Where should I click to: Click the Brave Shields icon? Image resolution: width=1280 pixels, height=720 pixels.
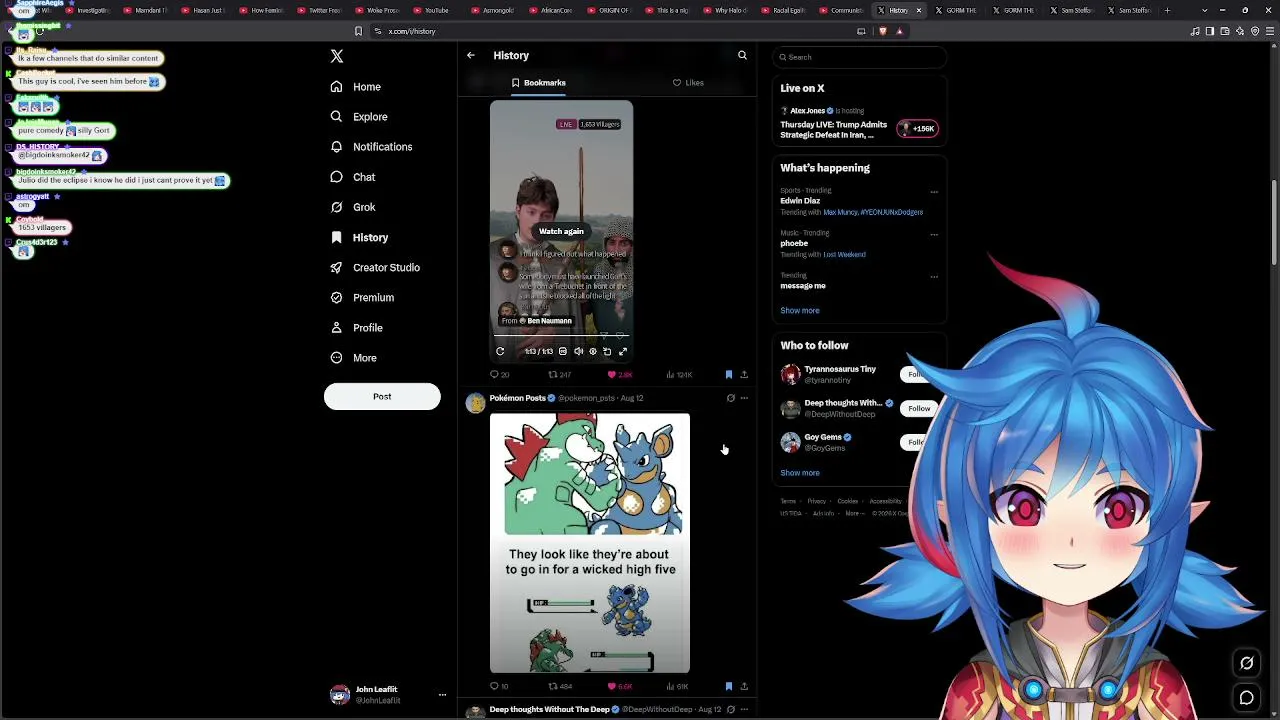(x=882, y=31)
